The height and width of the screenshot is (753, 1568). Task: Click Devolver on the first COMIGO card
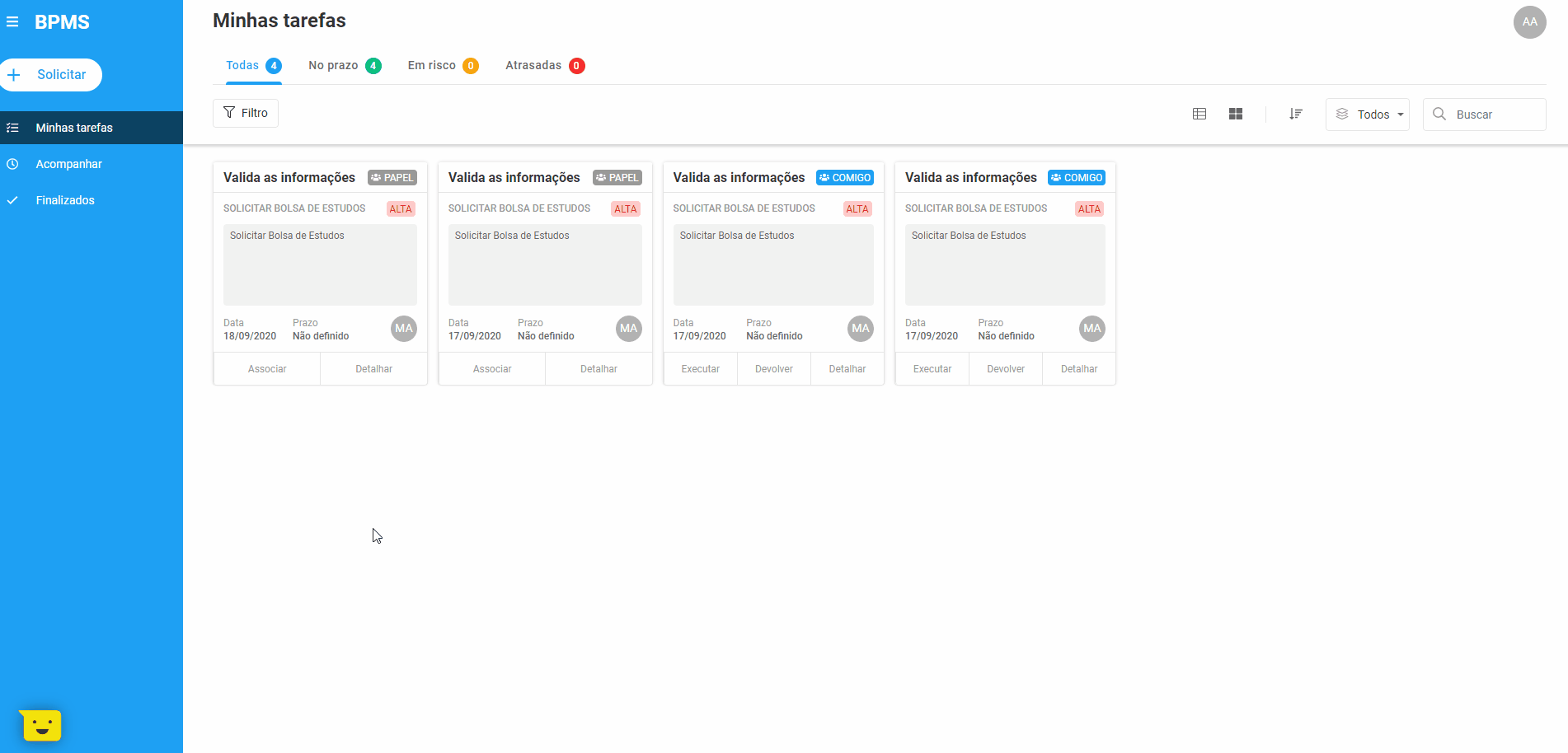[774, 369]
